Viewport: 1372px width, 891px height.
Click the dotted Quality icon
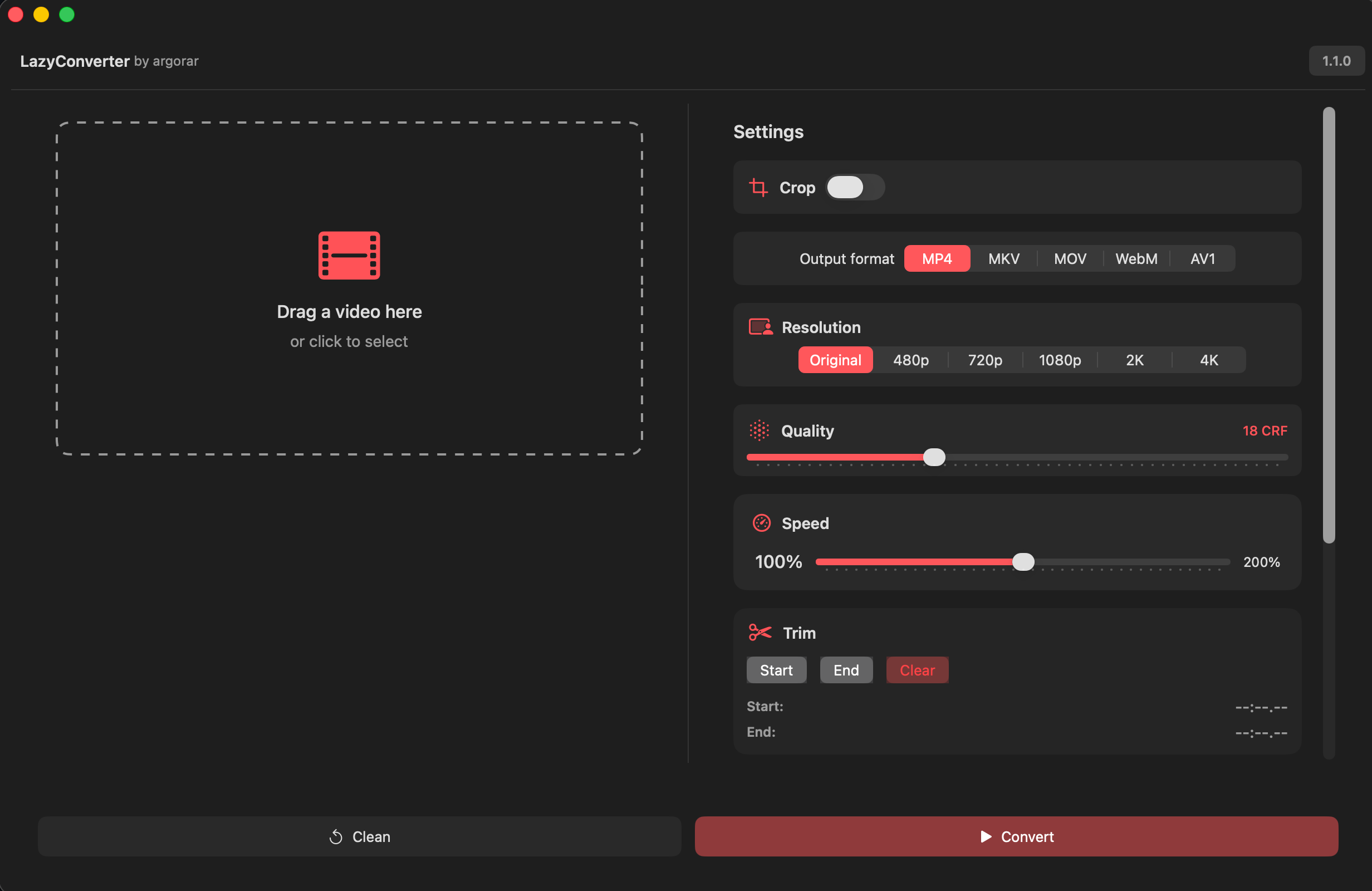point(759,430)
